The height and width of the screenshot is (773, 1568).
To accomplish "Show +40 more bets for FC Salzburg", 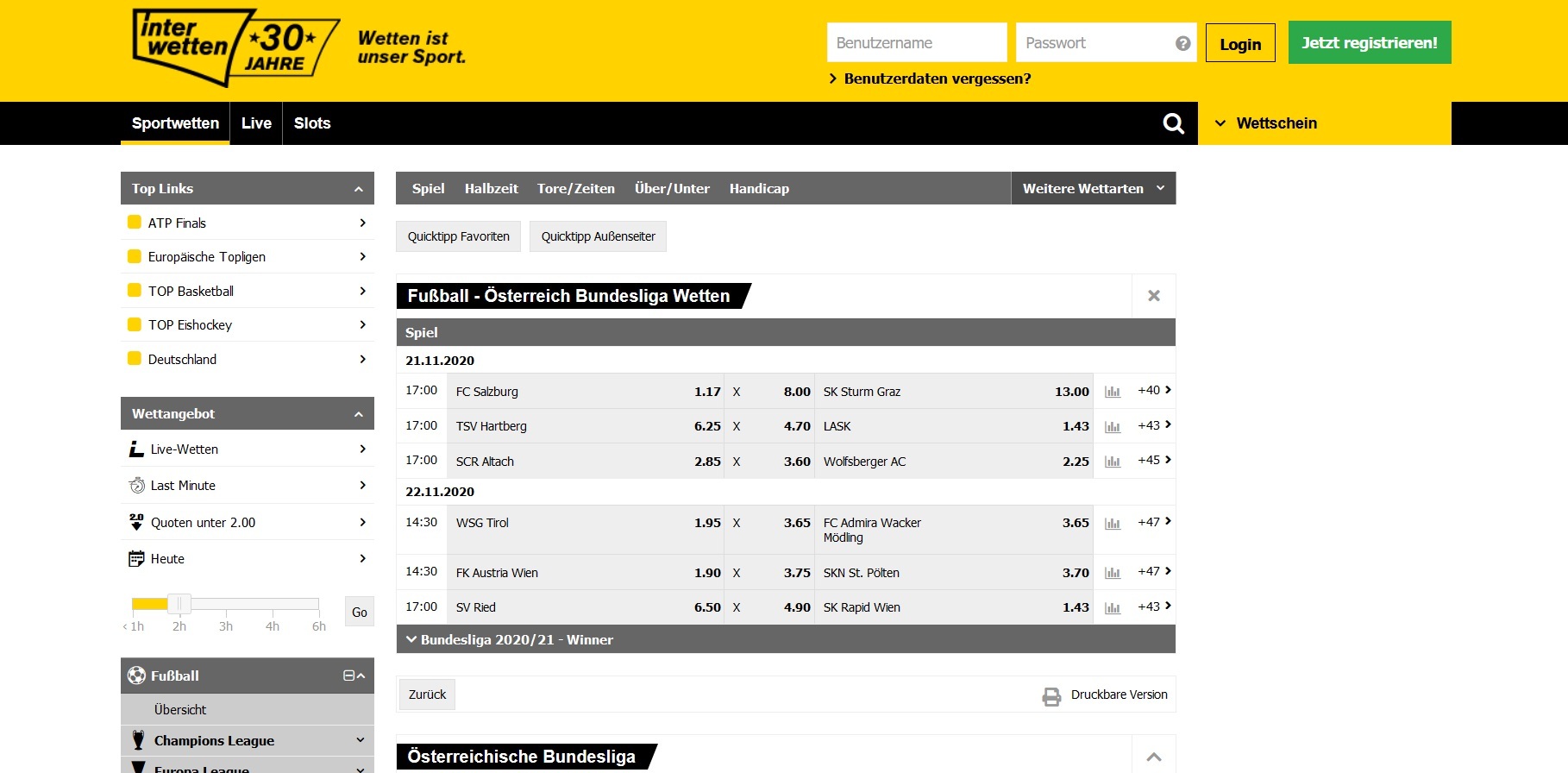I will (x=1154, y=390).
